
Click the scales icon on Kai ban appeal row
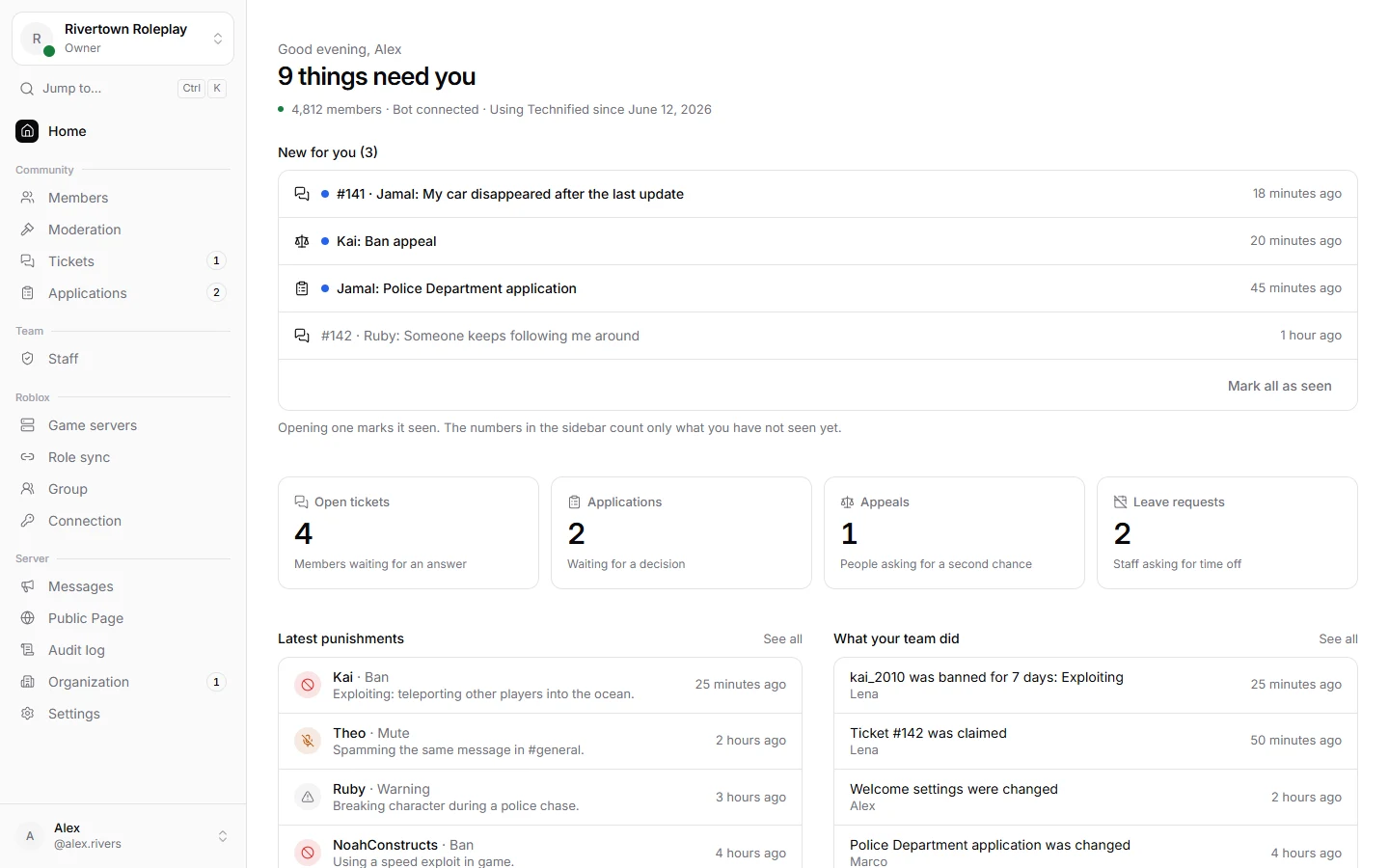[x=302, y=241]
